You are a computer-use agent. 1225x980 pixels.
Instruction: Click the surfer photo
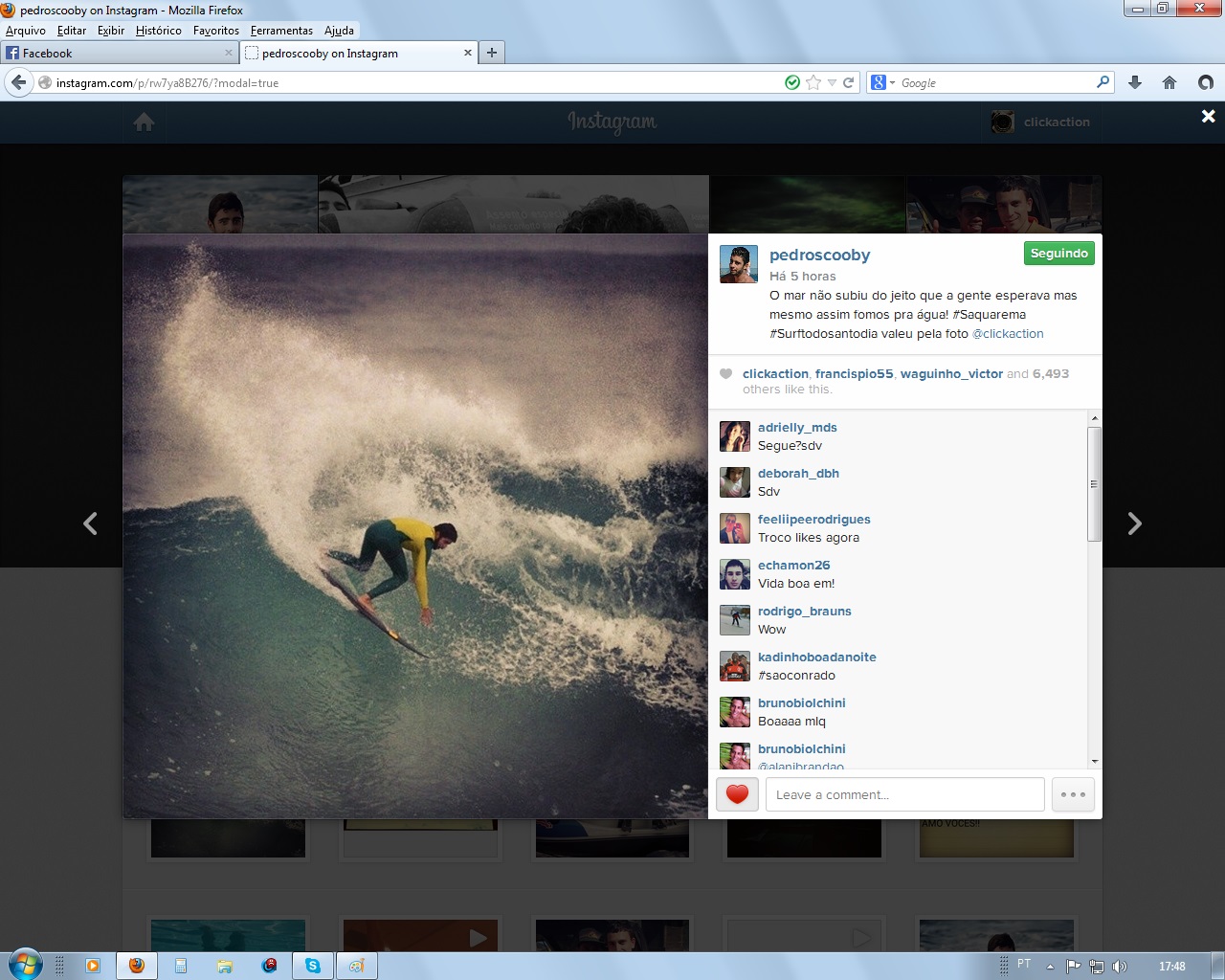point(415,526)
